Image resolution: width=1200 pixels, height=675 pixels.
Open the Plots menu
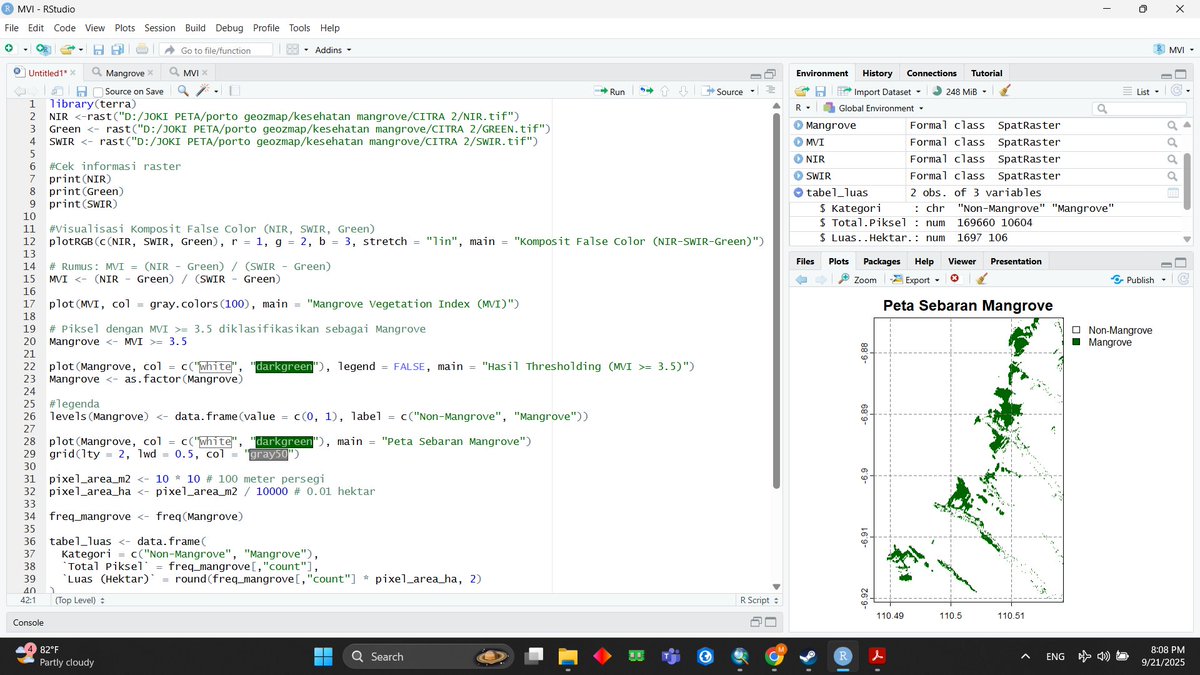(x=126, y=27)
